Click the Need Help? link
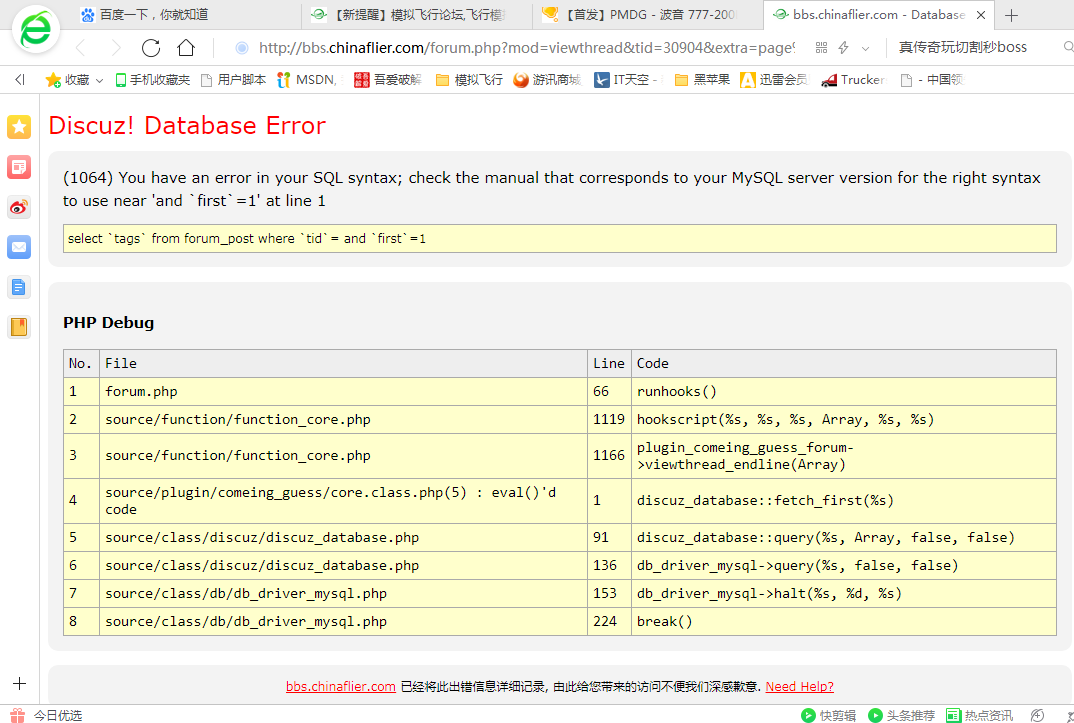The height and width of the screenshot is (723, 1074). coord(799,686)
